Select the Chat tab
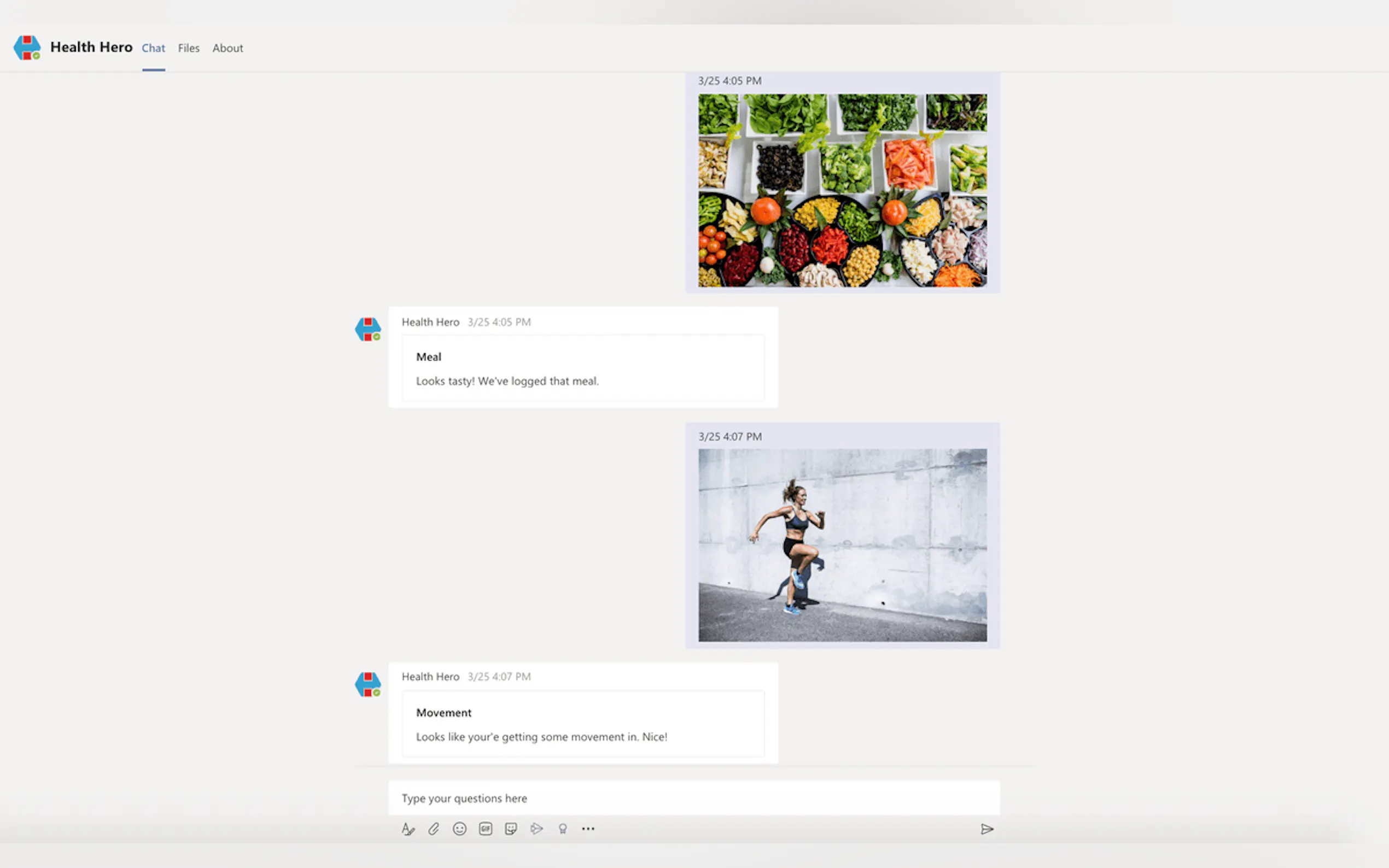The height and width of the screenshot is (868, 1389). click(x=153, y=48)
